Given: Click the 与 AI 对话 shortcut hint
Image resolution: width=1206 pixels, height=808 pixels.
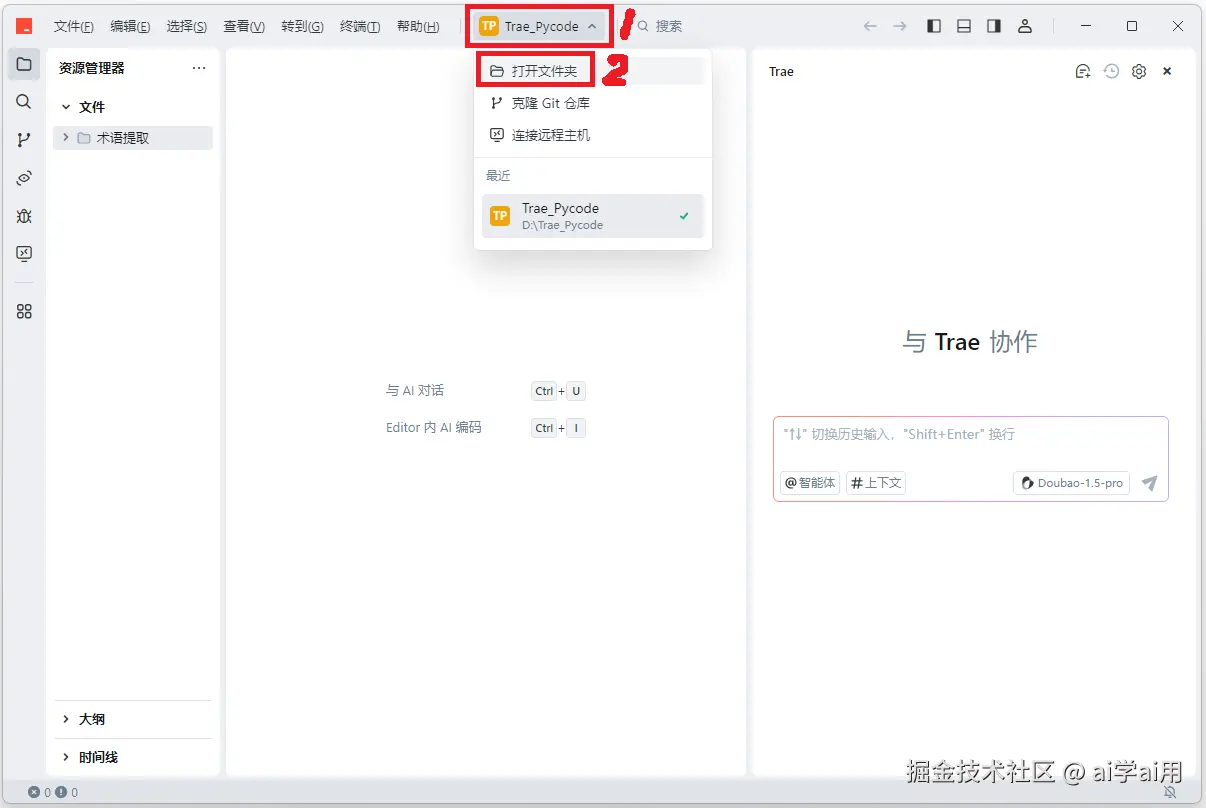Looking at the screenshot, I should pyautogui.click(x=415, y=391).
